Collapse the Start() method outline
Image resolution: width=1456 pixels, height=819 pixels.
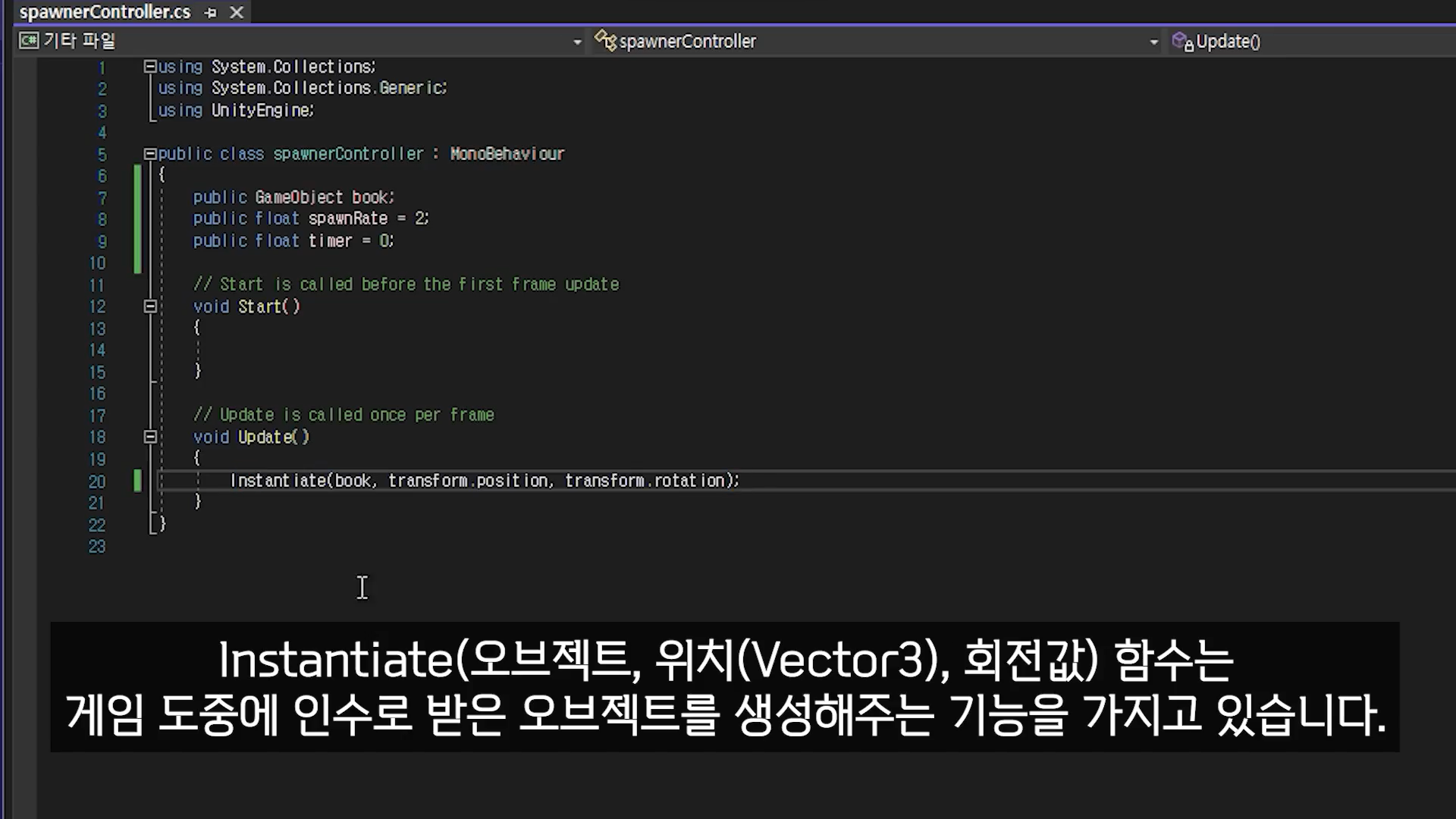(150, 307)
